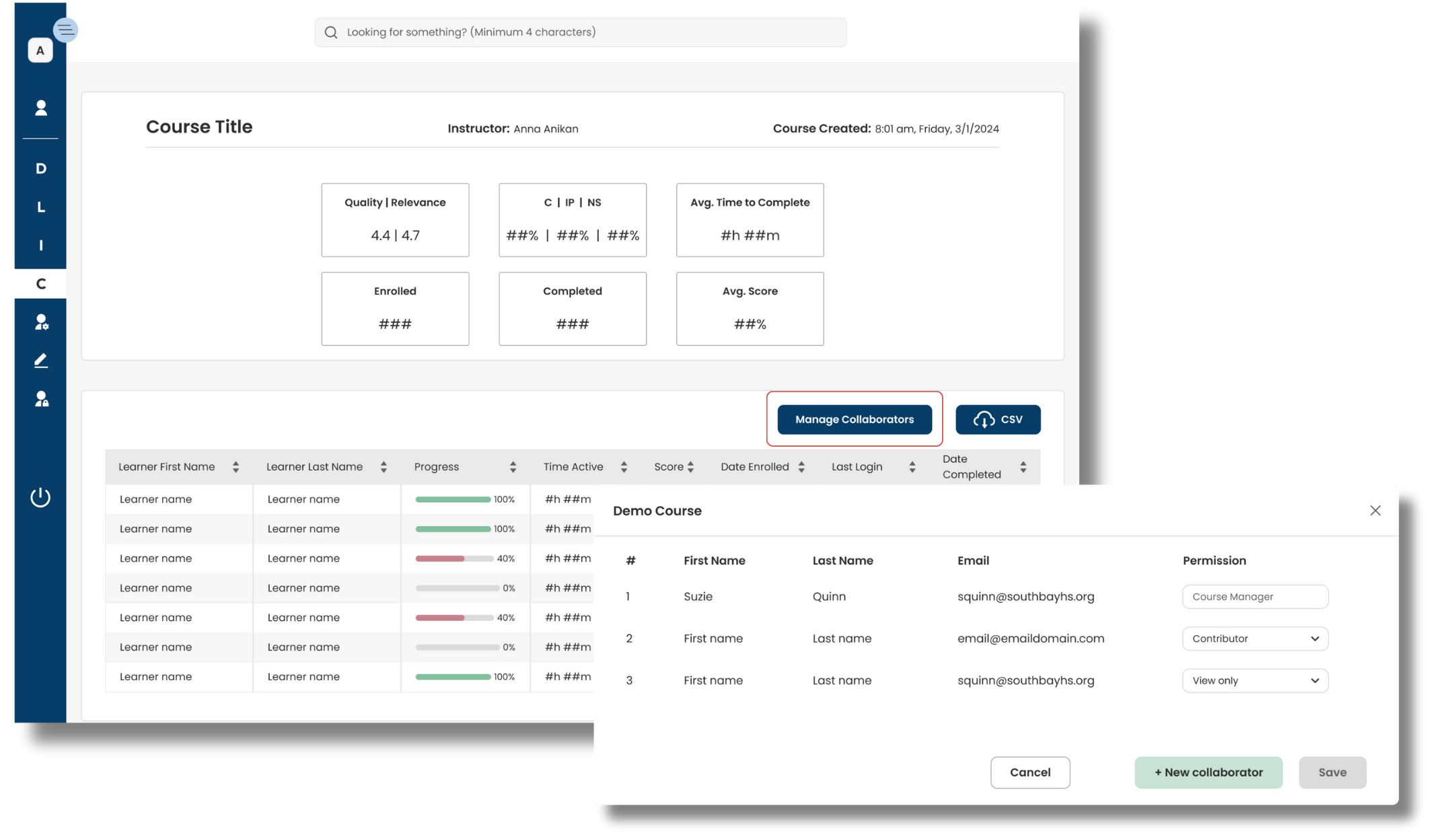1456x837 pixels.
Task: Focus the search input field
Action: click(580, 32)
